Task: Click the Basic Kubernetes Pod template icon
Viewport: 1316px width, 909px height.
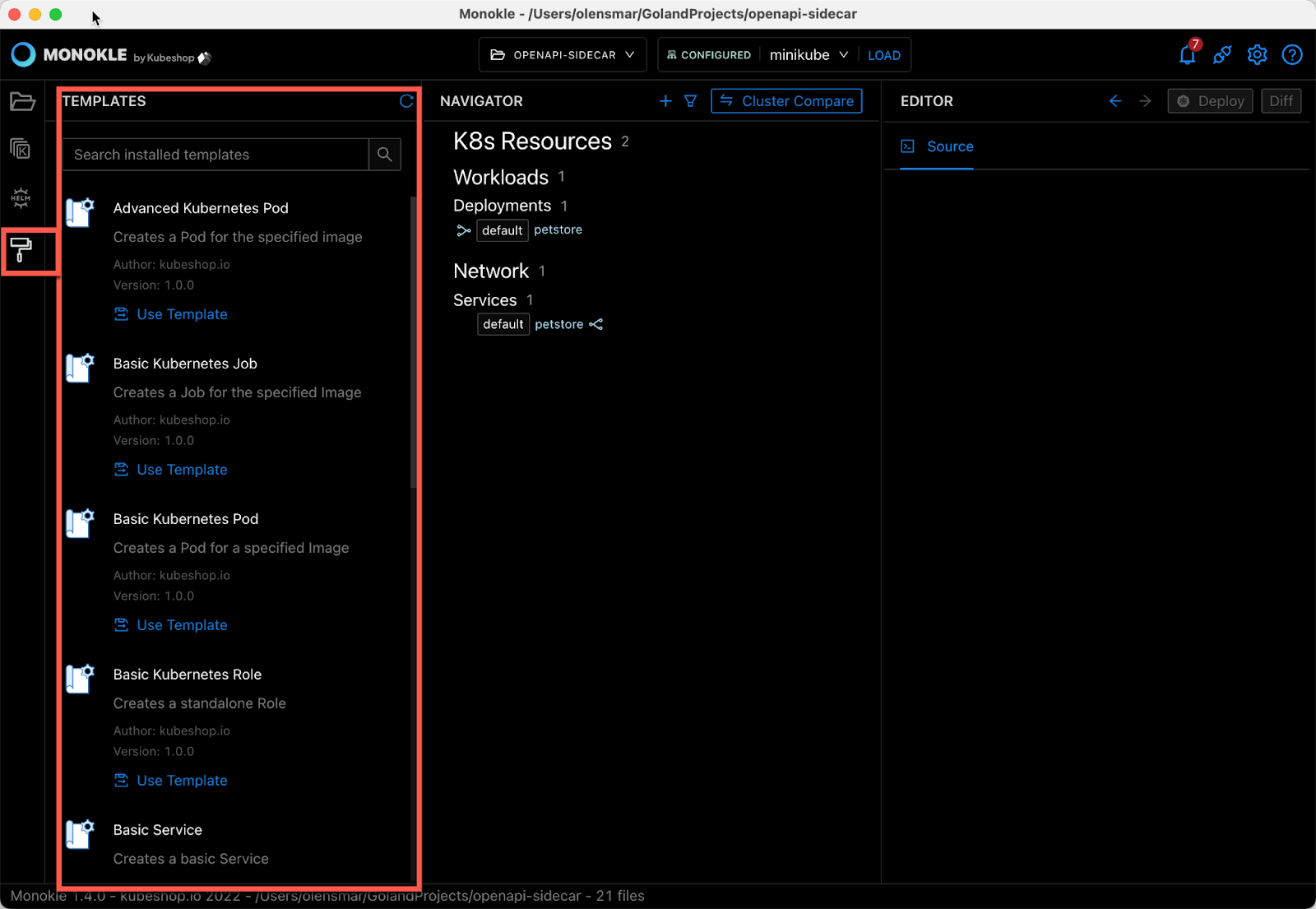Action: tap(81, 524)
